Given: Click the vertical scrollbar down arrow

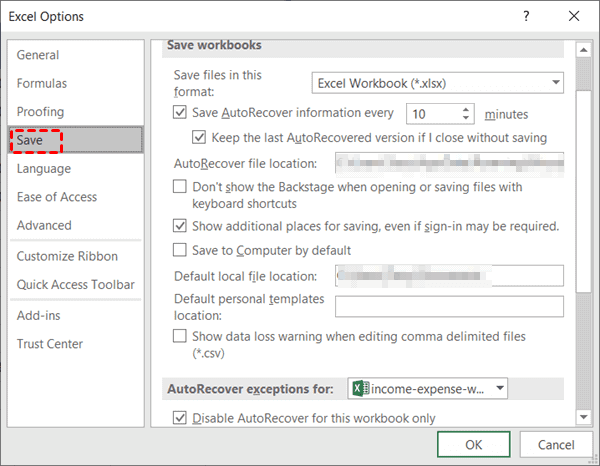Looking at the screenshot, I should point(583,416).
